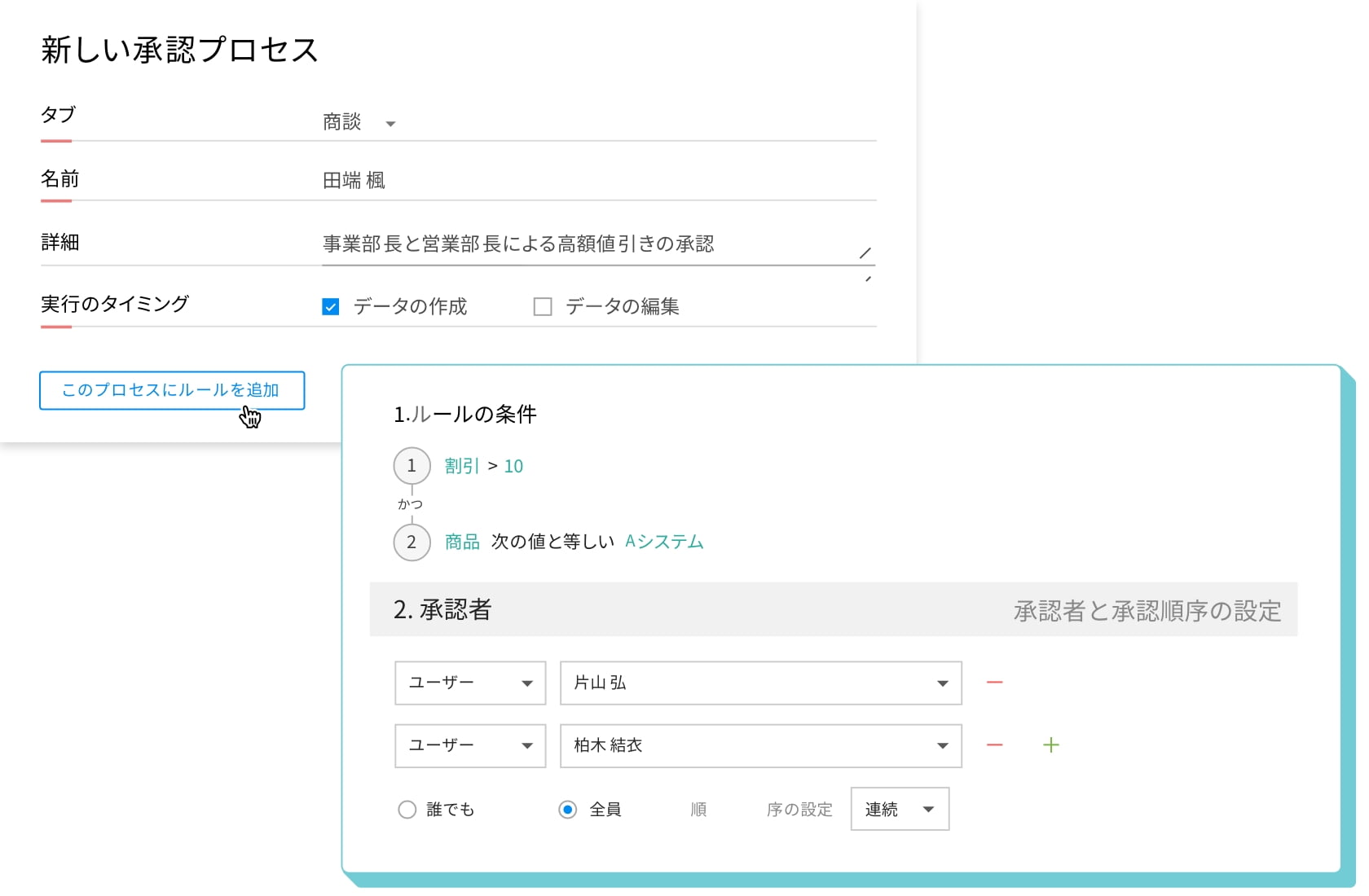Open the 柏木 結衣 approver dropdown

pyautogui.click(x=760, y=745)
